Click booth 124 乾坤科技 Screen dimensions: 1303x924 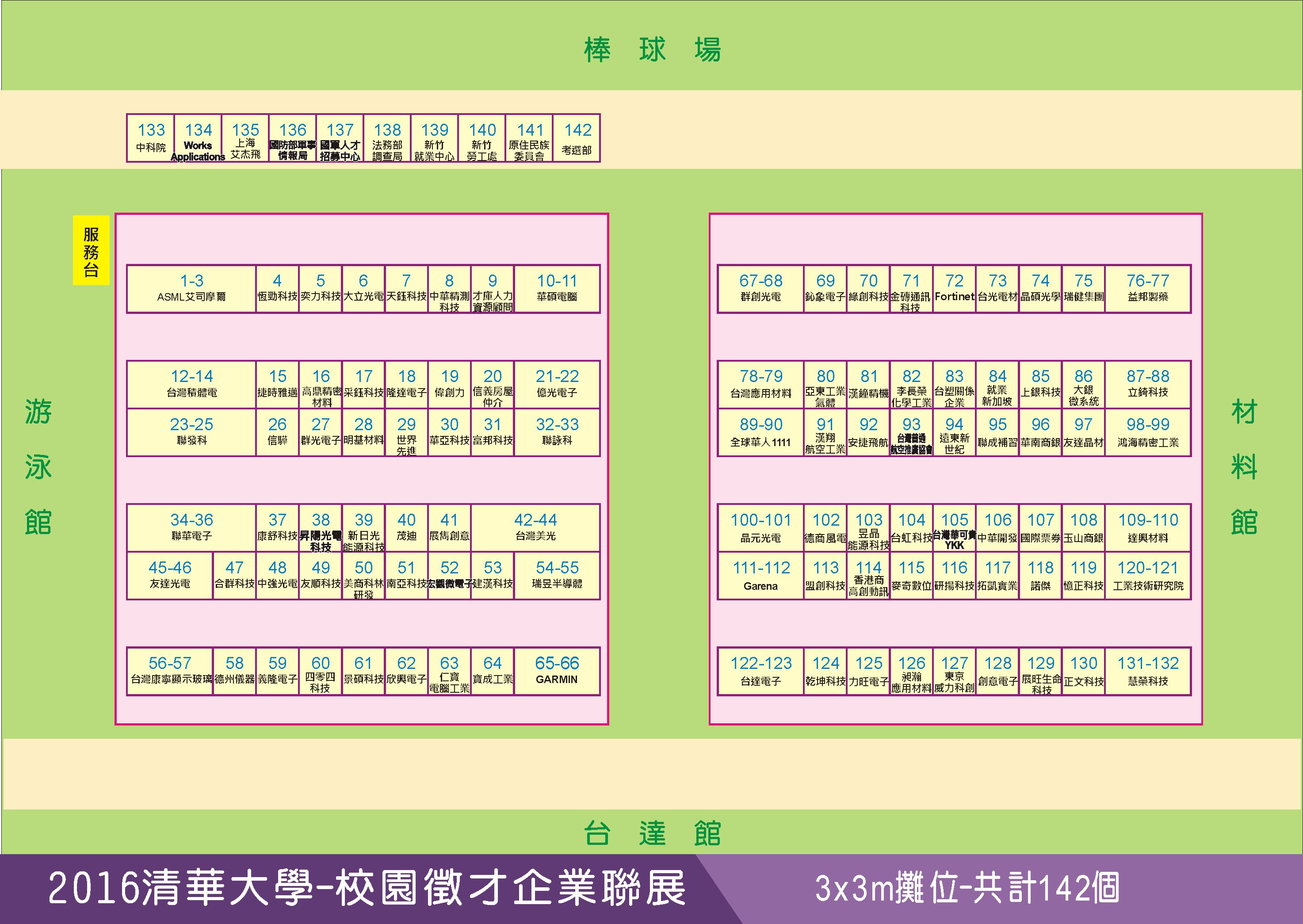[825, 671]
